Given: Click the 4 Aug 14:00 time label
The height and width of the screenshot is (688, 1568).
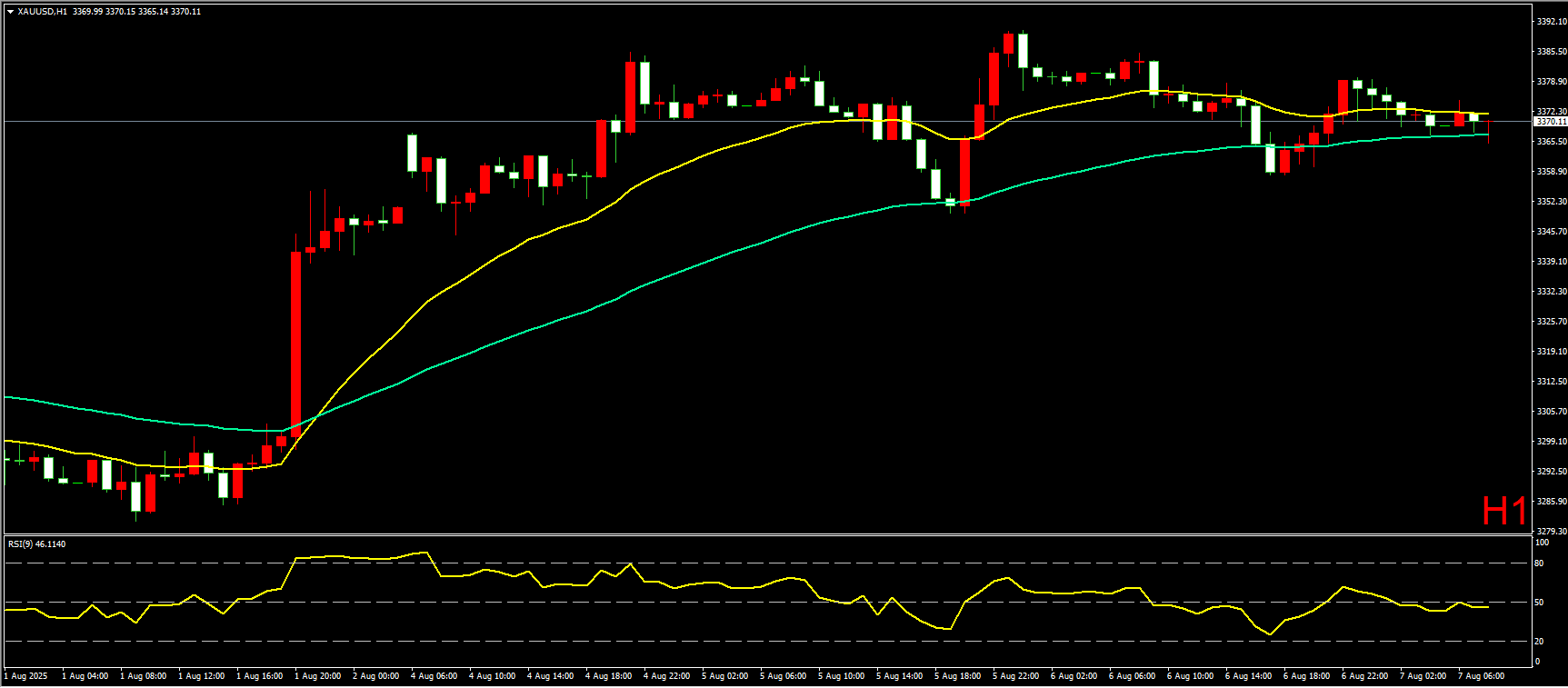Looking at the screenshot, I should (551, 676).
